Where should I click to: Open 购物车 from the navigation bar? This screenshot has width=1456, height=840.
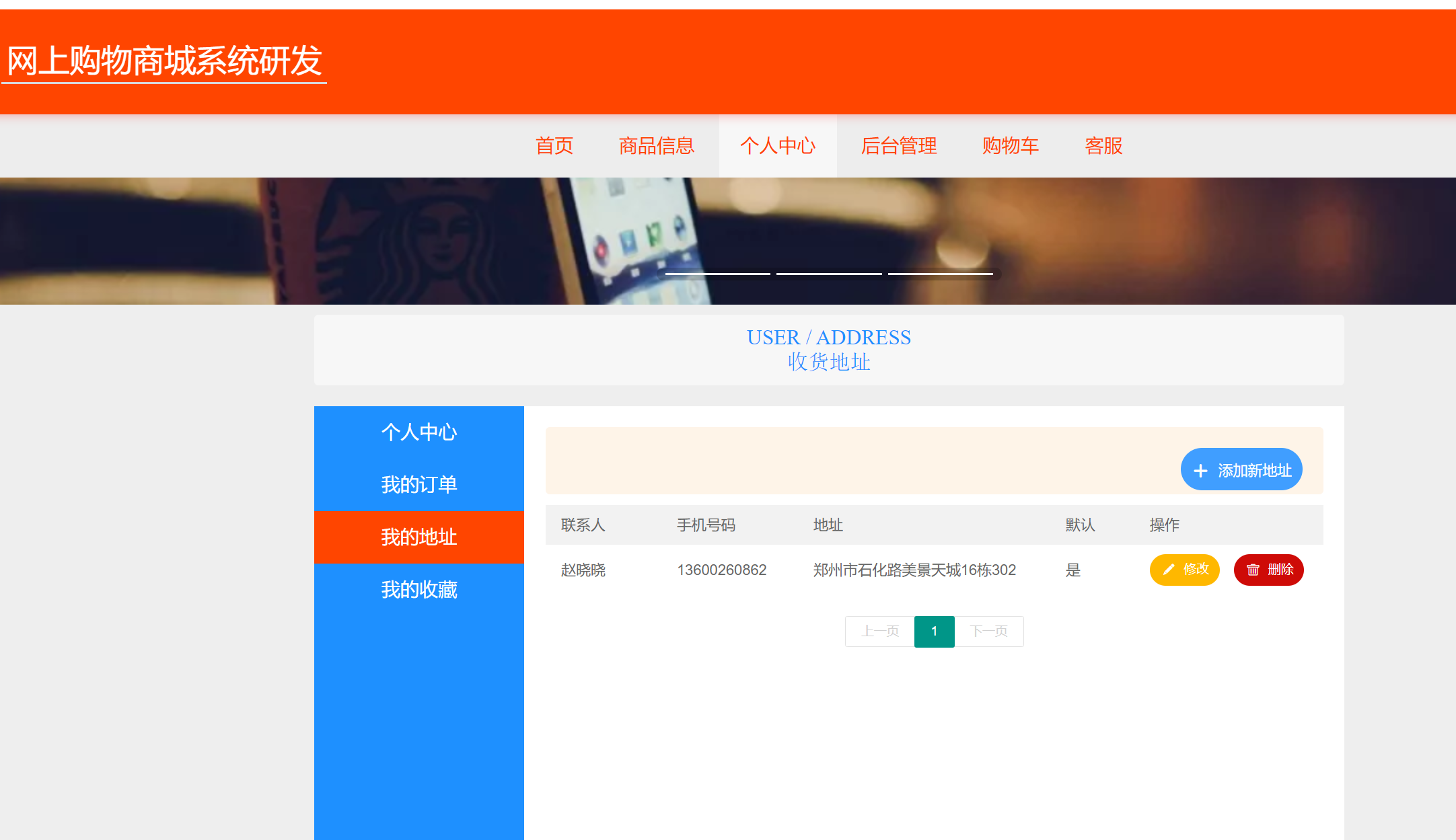click(x=1009, y=146)
